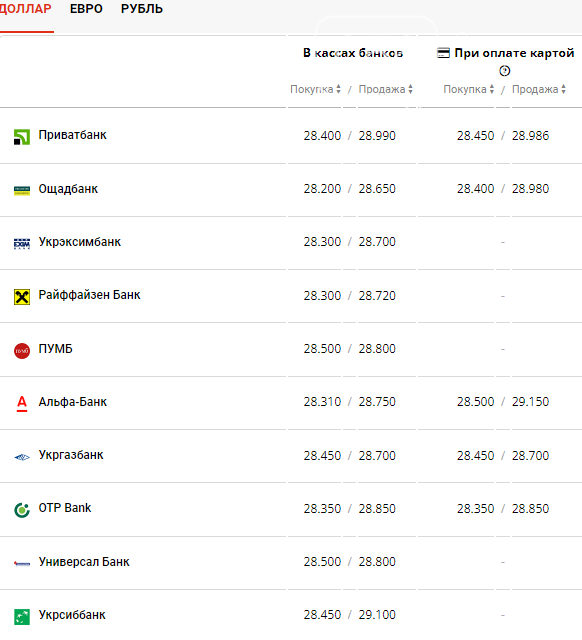Switch to the РУБЛЬ tab

[142, 9]
